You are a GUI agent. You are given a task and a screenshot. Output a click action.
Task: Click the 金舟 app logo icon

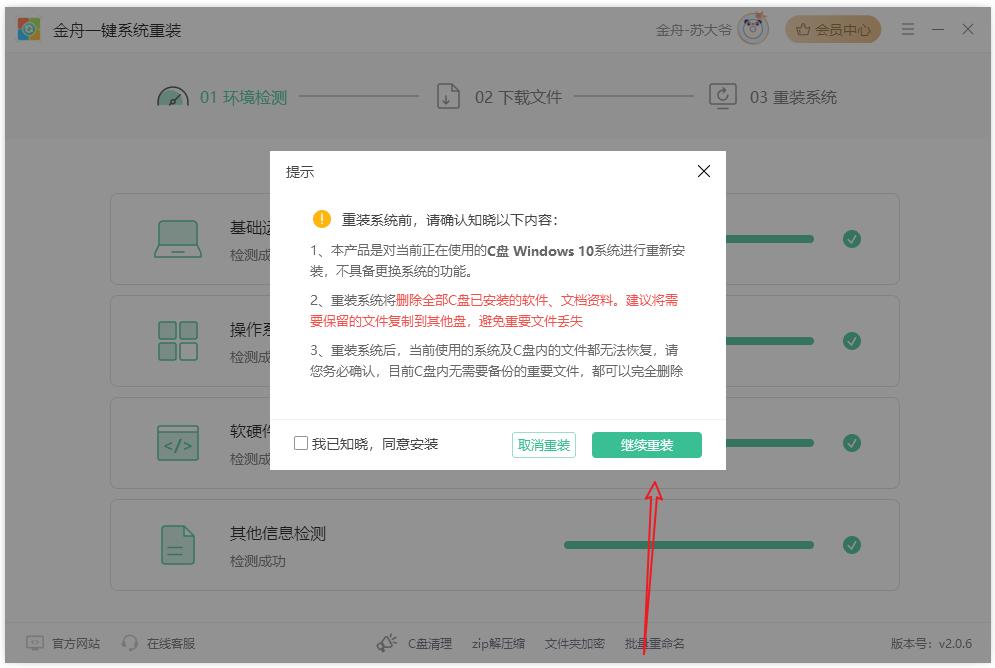tap(28, 30)
